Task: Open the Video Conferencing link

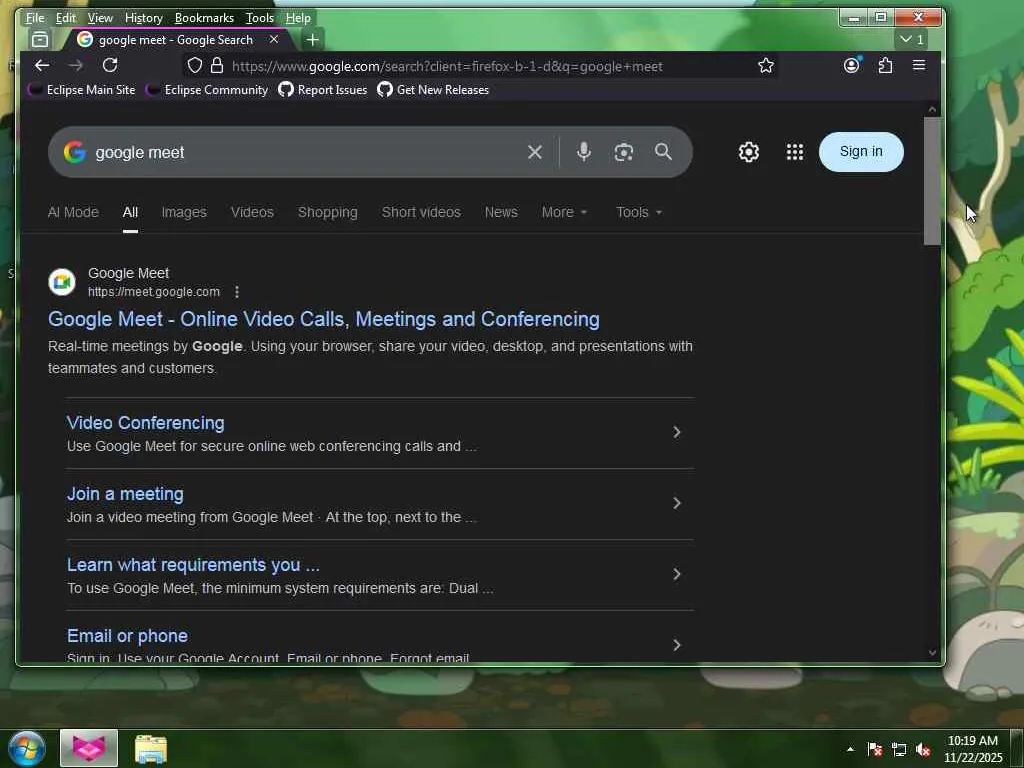Action: (x=146, y=423)
